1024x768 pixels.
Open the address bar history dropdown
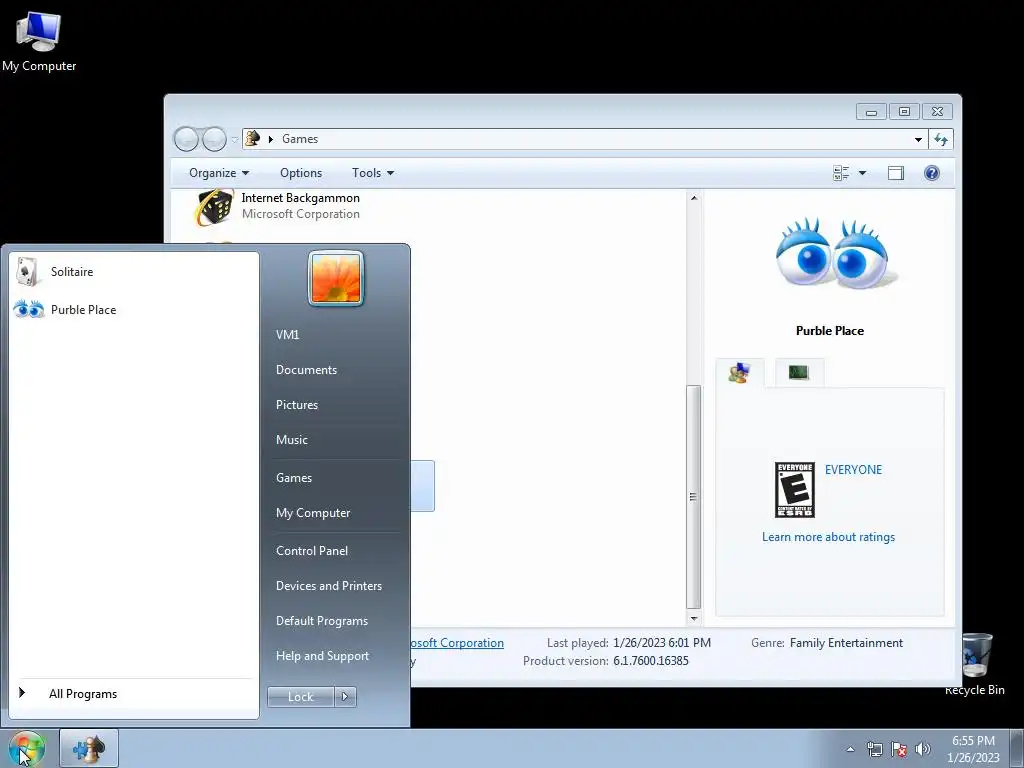coord(918,139)
